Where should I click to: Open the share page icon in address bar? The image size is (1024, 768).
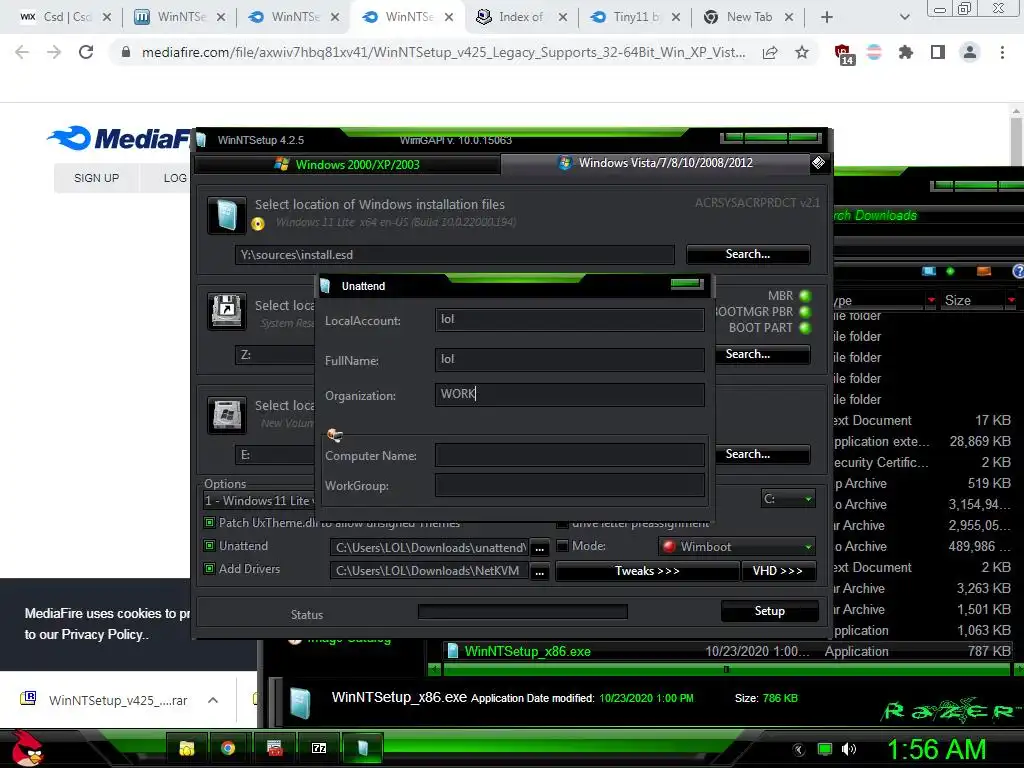click(770, 52)
